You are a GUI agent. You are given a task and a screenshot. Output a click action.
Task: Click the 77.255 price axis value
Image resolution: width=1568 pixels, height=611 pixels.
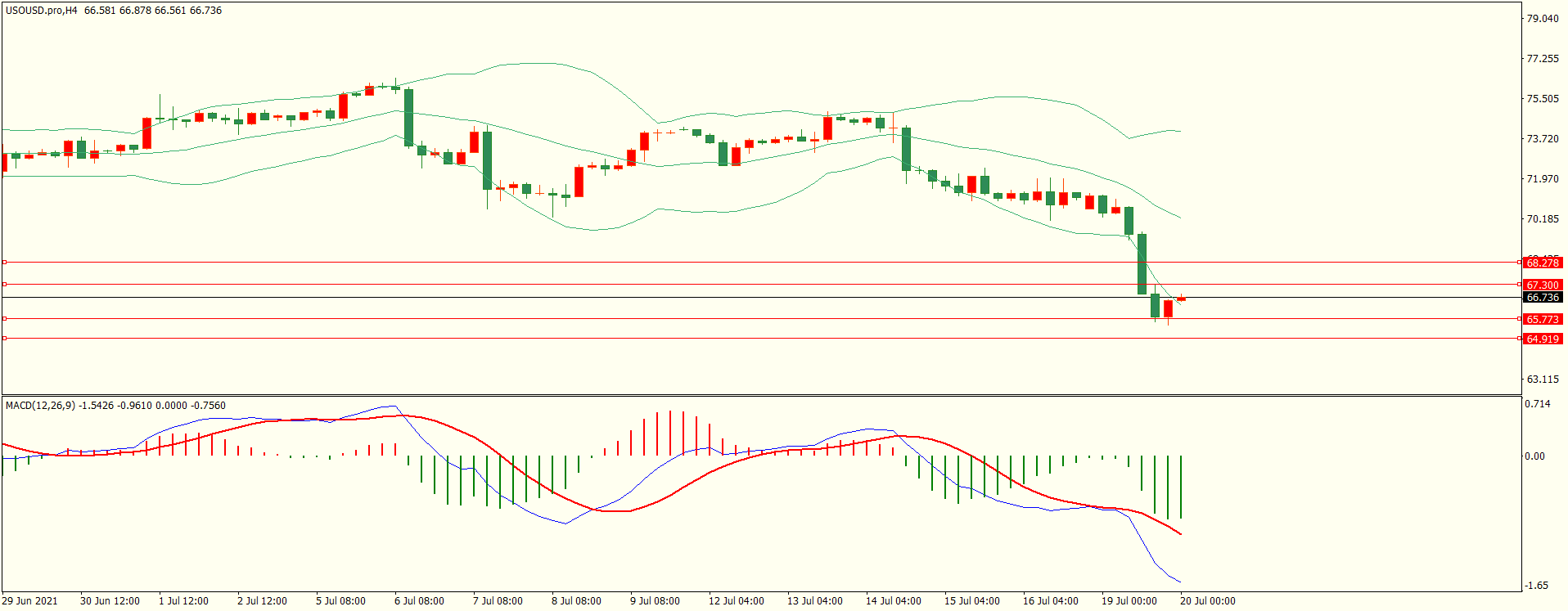coord(1543,59)
